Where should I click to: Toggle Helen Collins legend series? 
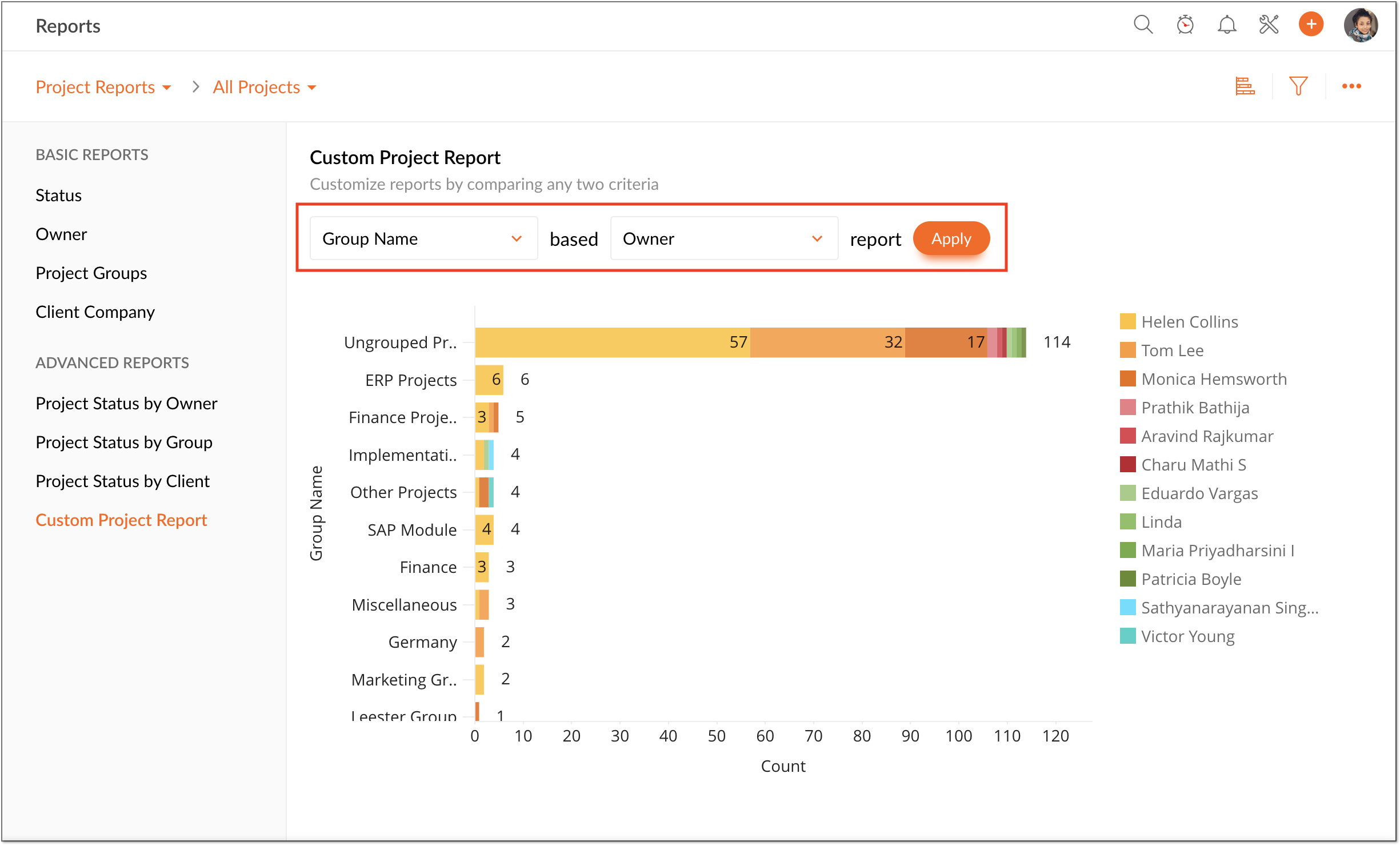tap(1179, 322)
